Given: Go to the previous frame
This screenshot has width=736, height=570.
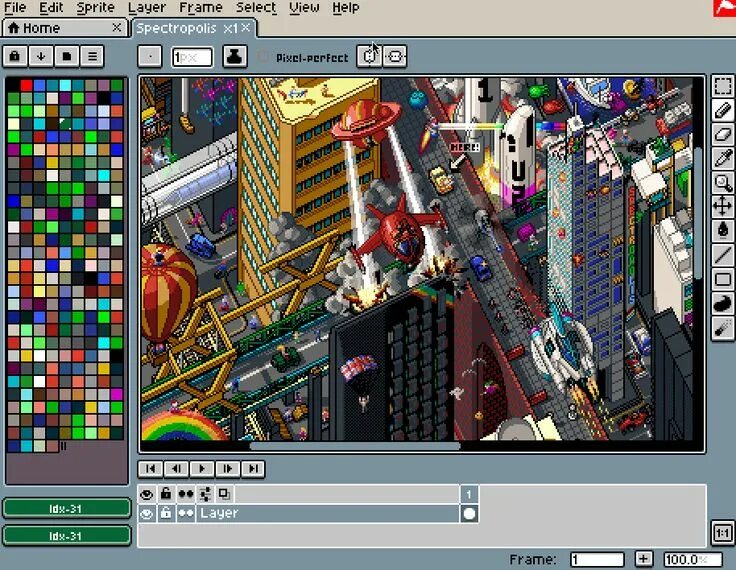Looking at the screenshot, I should (176, 469).
